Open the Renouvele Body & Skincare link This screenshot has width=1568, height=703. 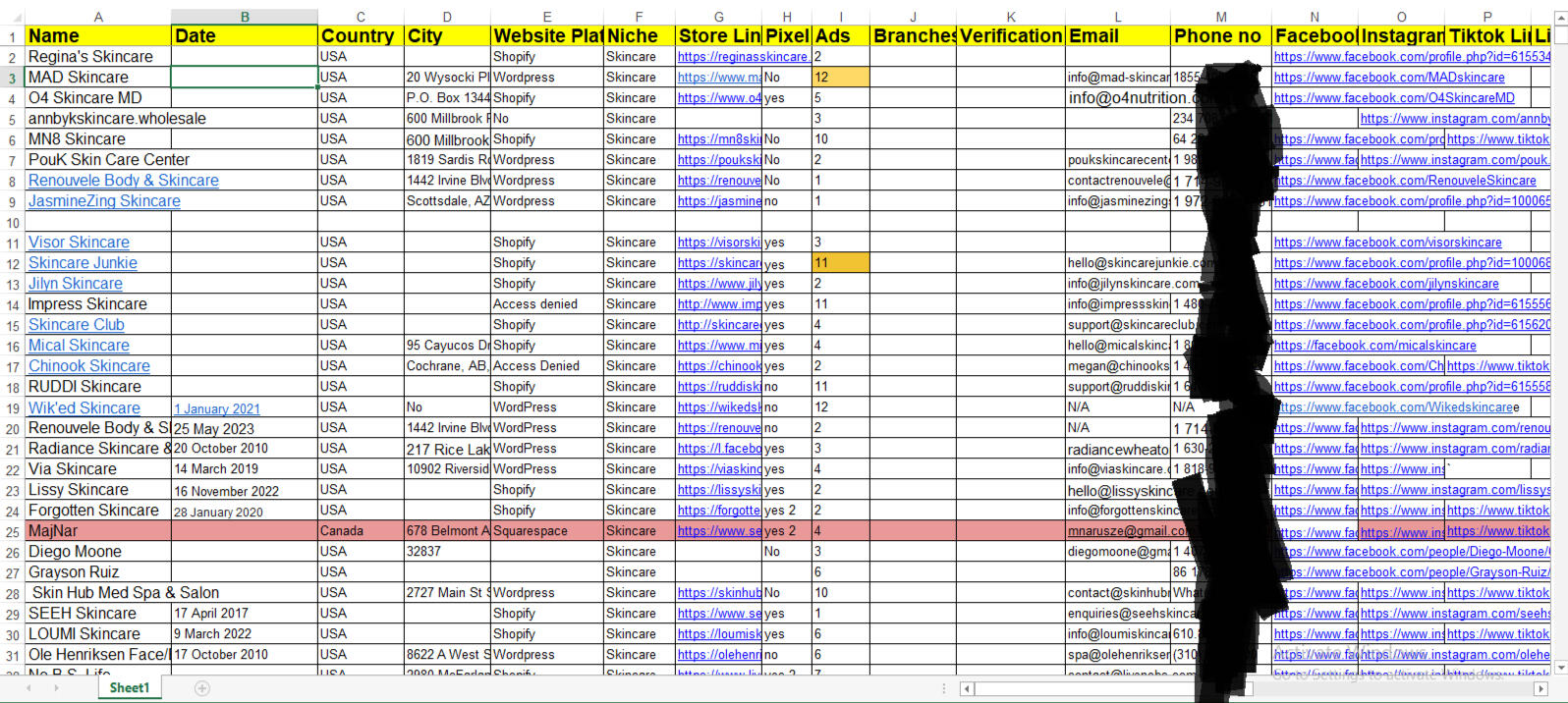point(123,181)
